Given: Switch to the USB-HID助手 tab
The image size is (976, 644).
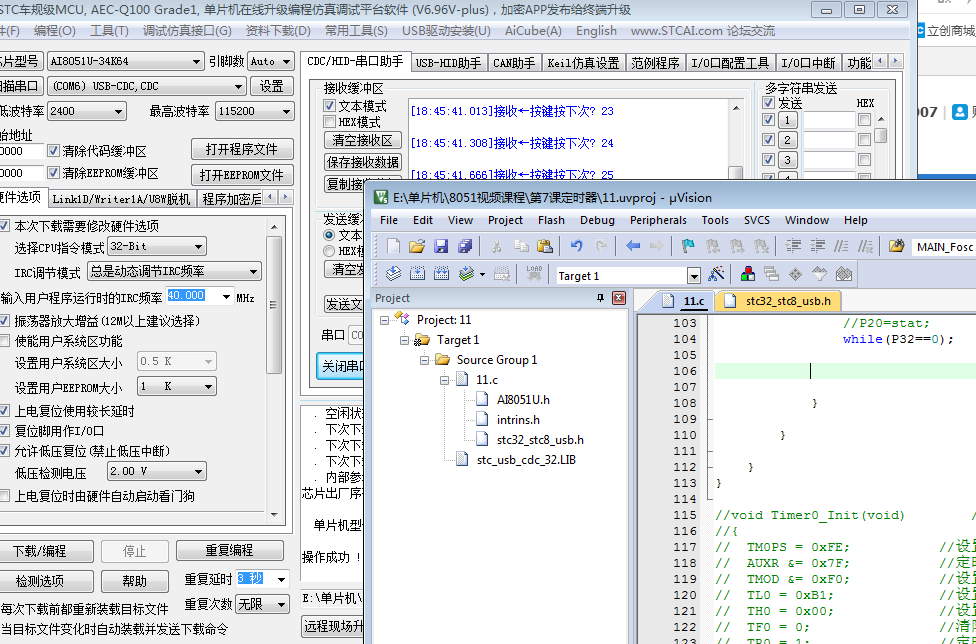Looking at the screenshot, I should click(448, 63).
